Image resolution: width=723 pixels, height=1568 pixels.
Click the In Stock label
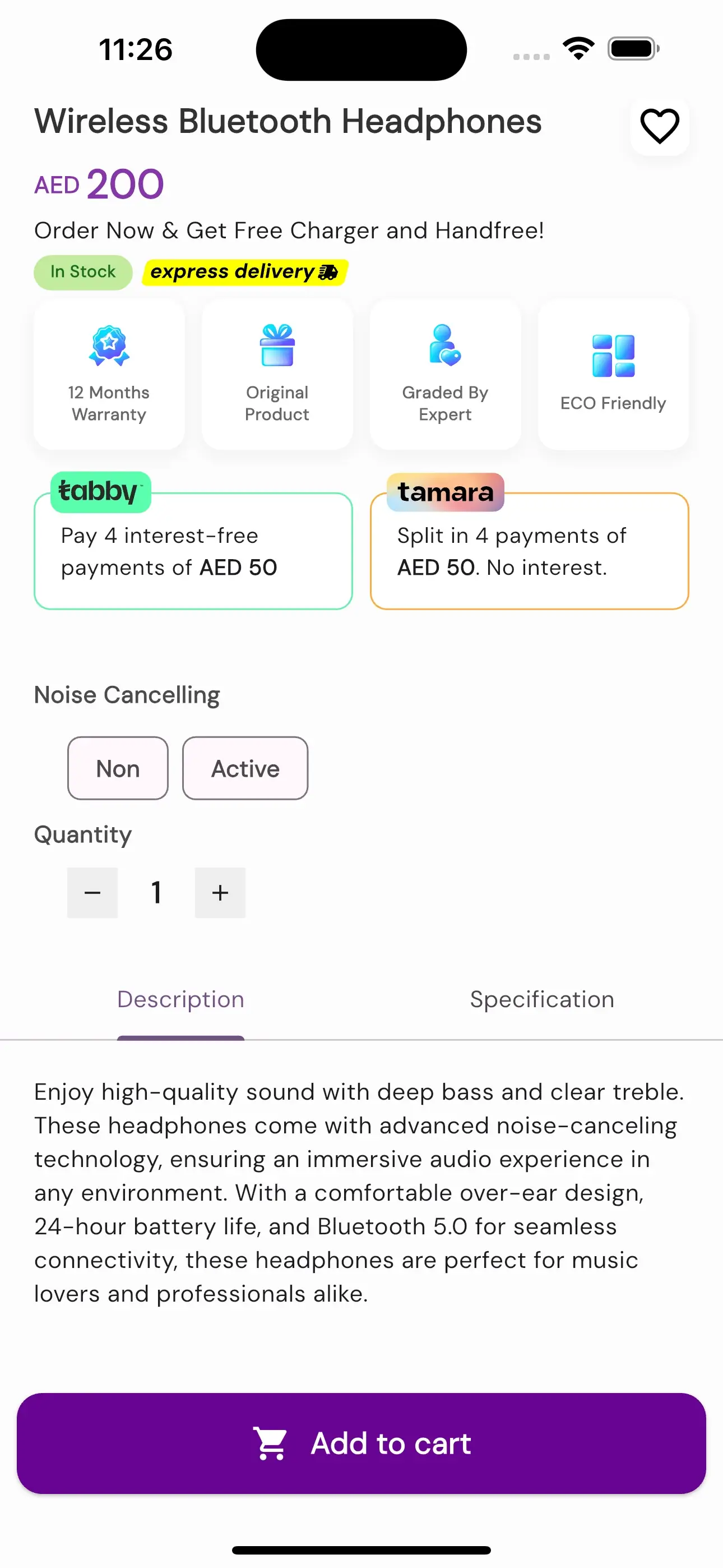pyautogui.click(x=84, y=272)
